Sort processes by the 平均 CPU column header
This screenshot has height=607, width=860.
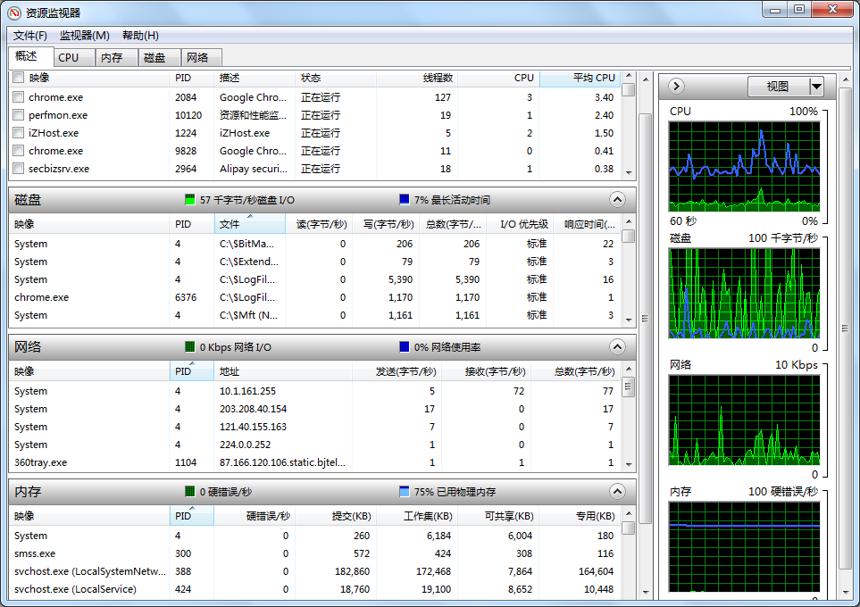(580, 78)
